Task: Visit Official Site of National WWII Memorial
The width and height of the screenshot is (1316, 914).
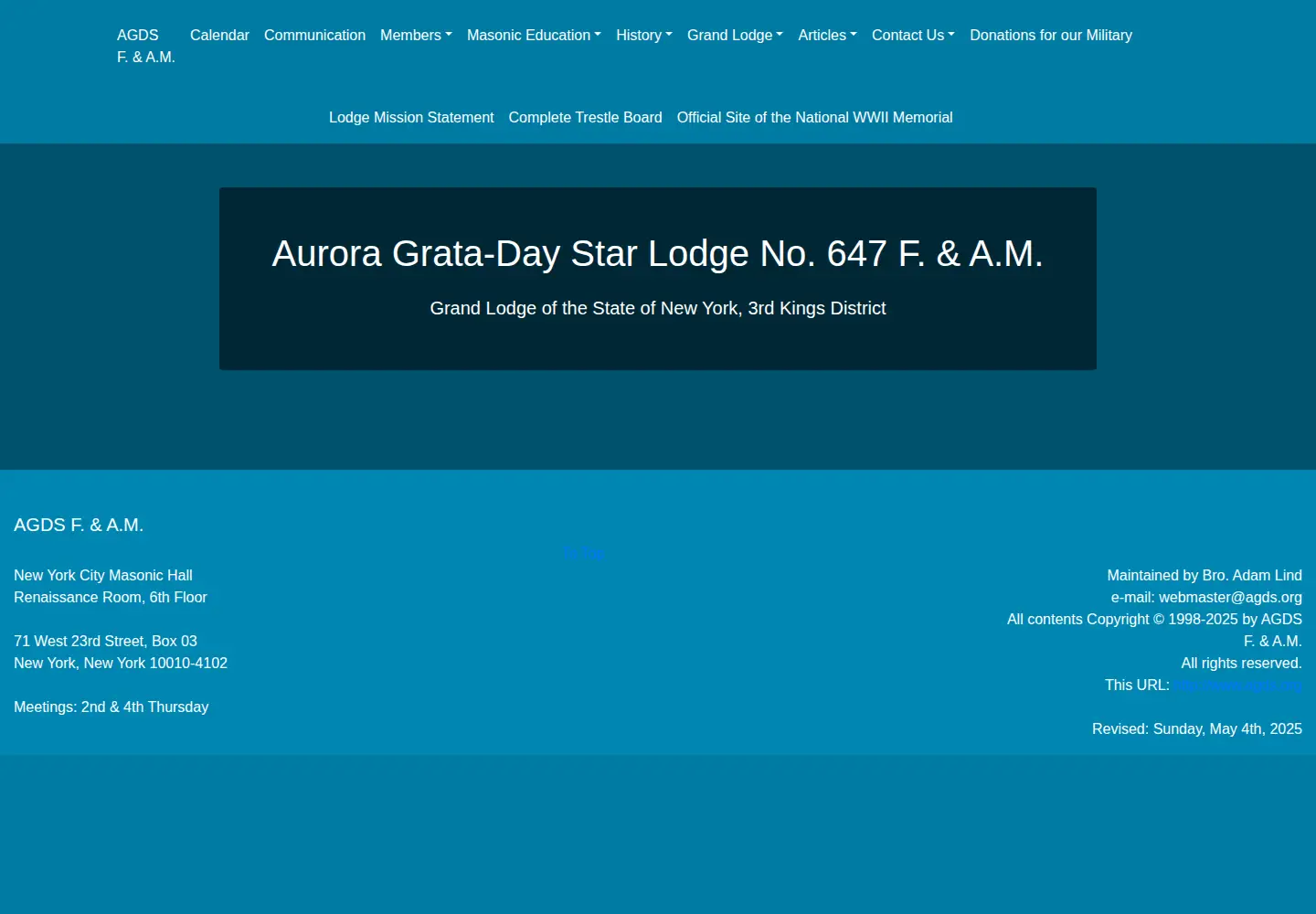Action: pyautogui.click(x=814, y=117)
